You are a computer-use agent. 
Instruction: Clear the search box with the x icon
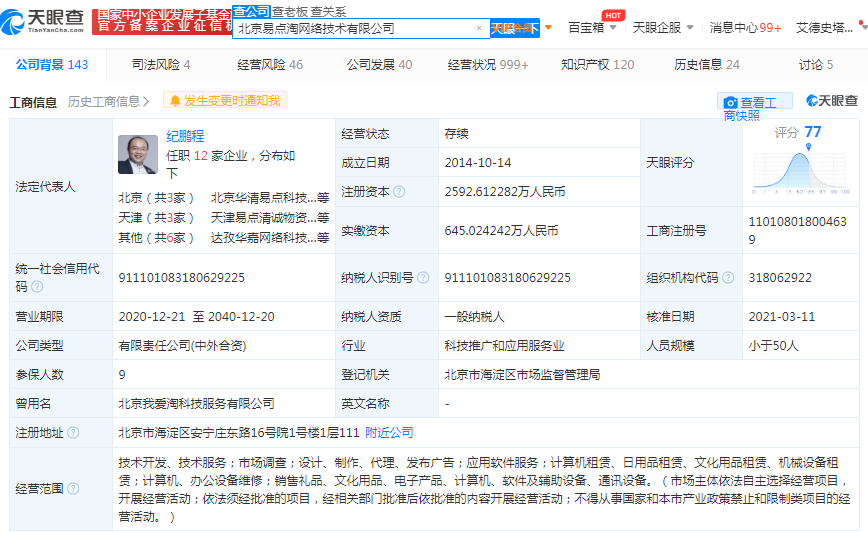479,28
